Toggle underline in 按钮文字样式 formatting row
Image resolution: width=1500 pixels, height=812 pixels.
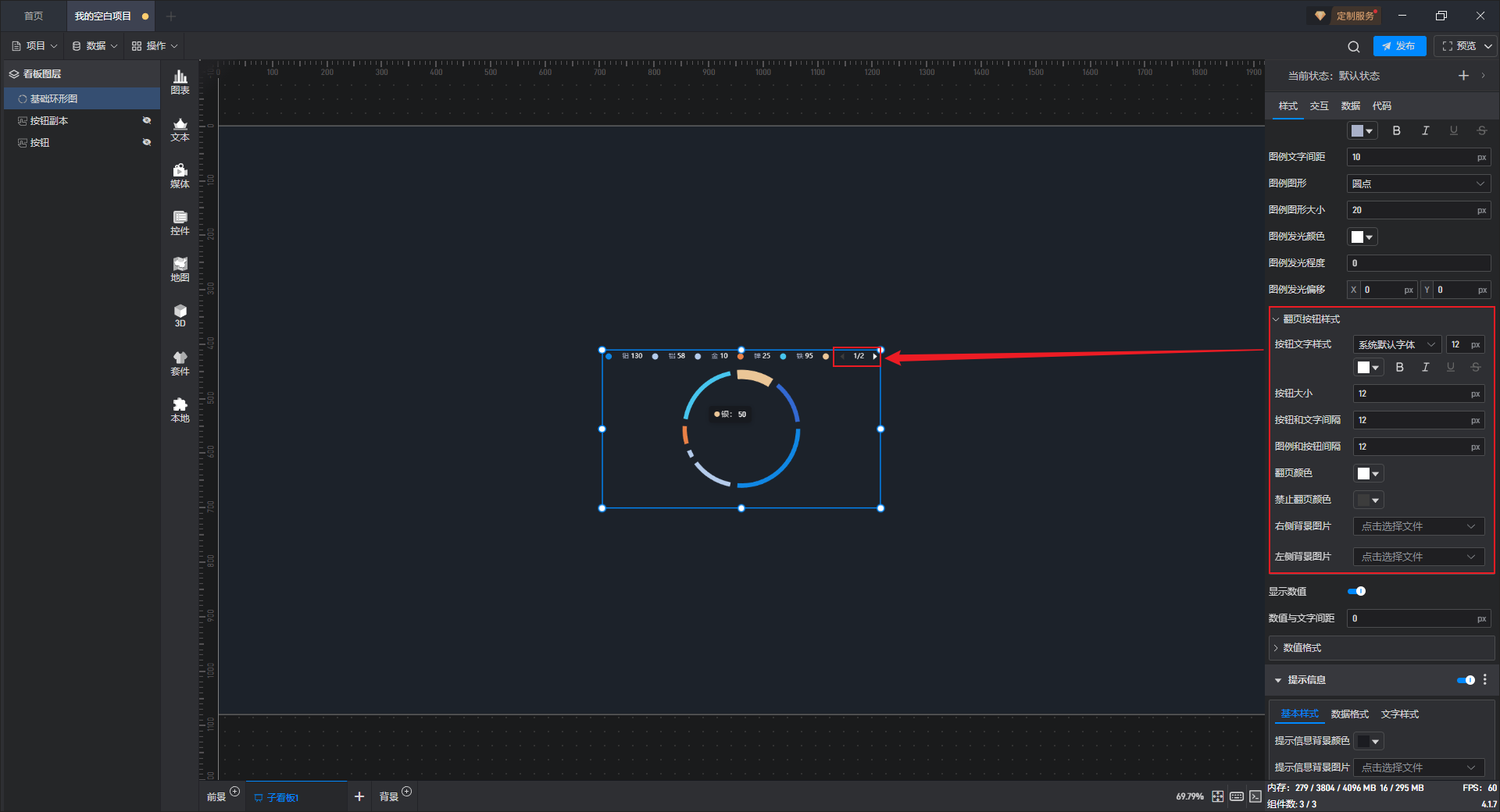click(x=1451, y=367)
